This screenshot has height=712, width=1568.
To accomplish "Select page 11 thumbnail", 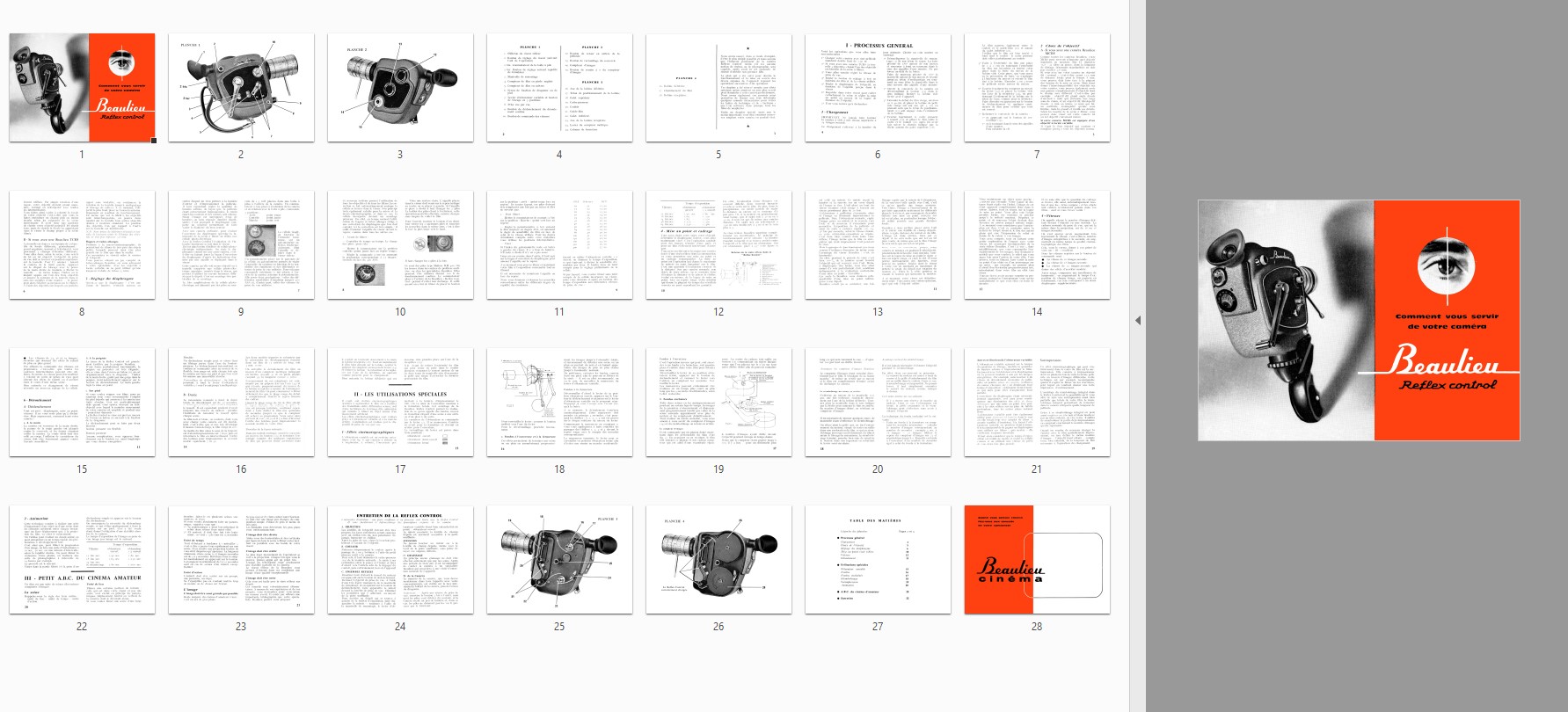I will click(559, 245).
